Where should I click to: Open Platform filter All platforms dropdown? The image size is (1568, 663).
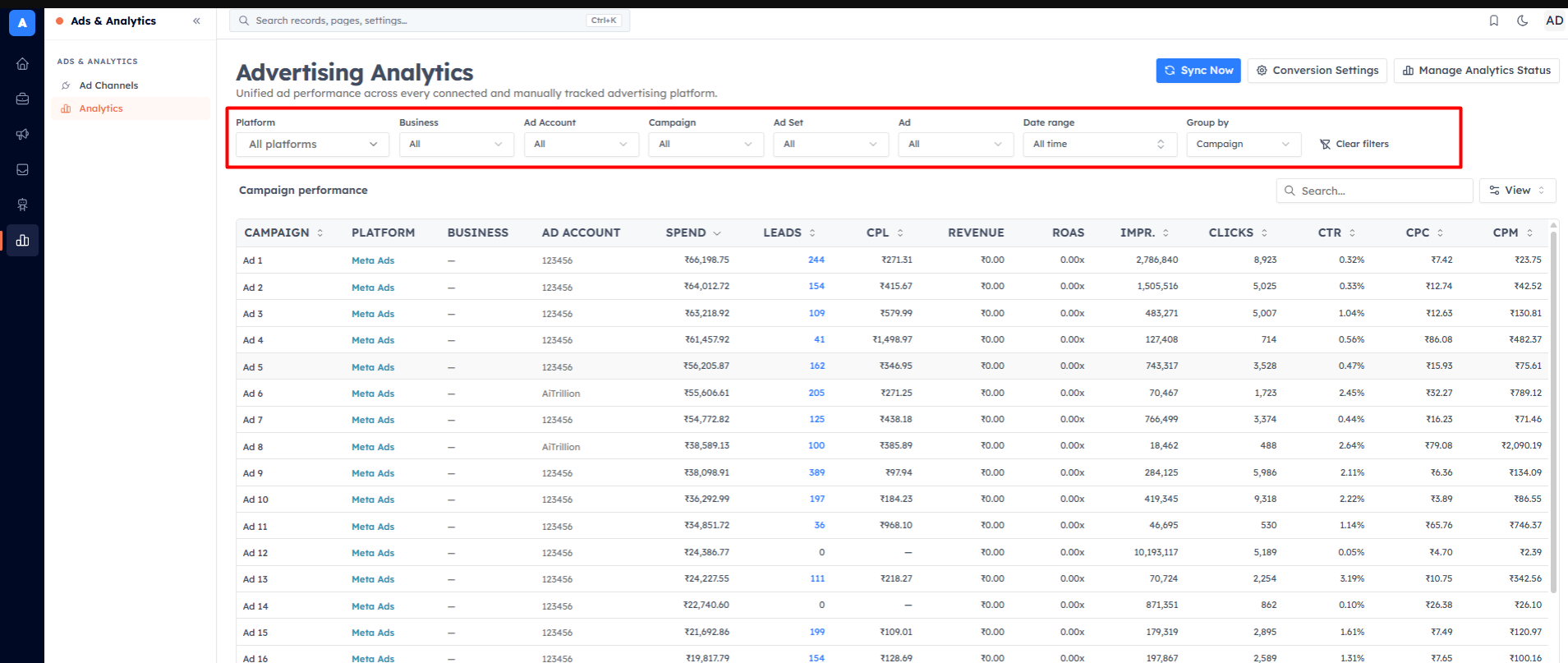click(312, 144)
